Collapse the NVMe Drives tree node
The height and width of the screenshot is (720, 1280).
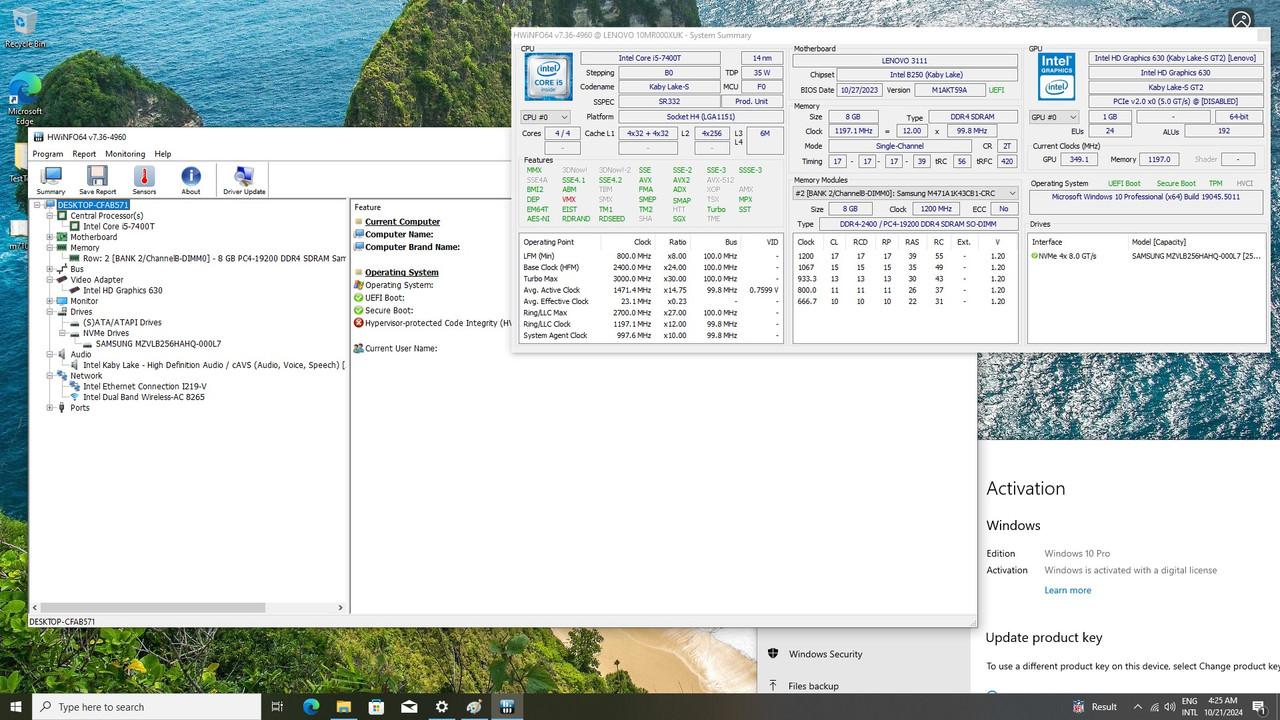[61, 333]
